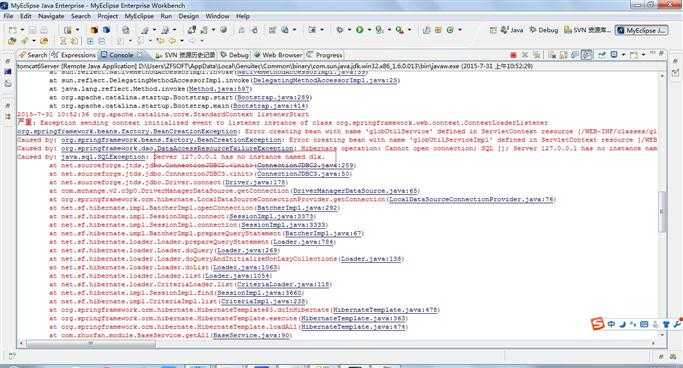Image resolution: width=683 pixels, height=368 pixels.
Task: Click the Debug bug icon in the toolbar
Action: (x=339, y=30)
